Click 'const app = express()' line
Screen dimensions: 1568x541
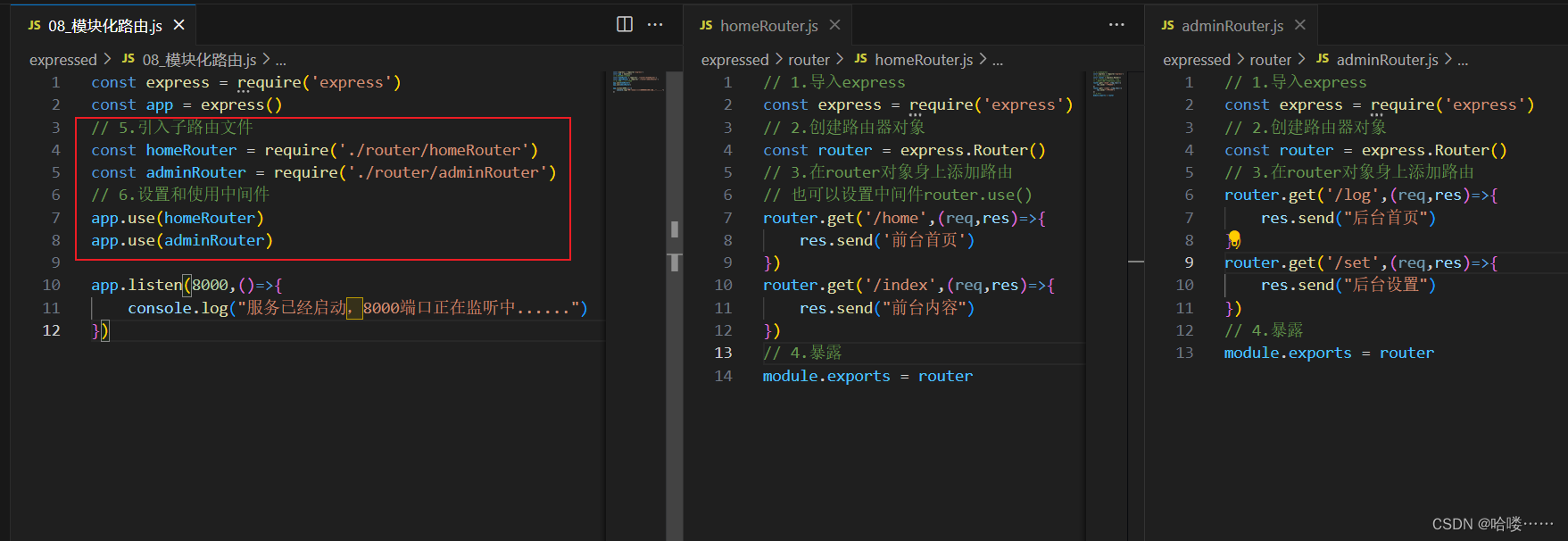point(187,104)
